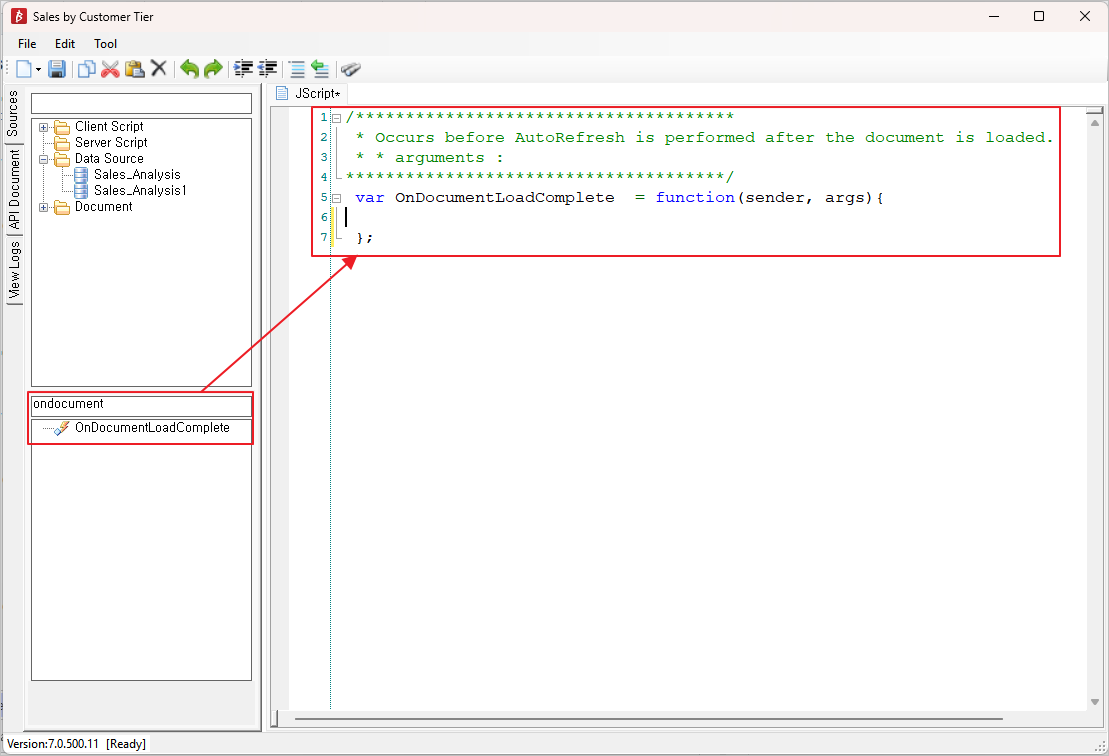Click the Increase Indent toolbar icon
Image resolution: width=1109 pixels, height=756 pixels.
243,69
